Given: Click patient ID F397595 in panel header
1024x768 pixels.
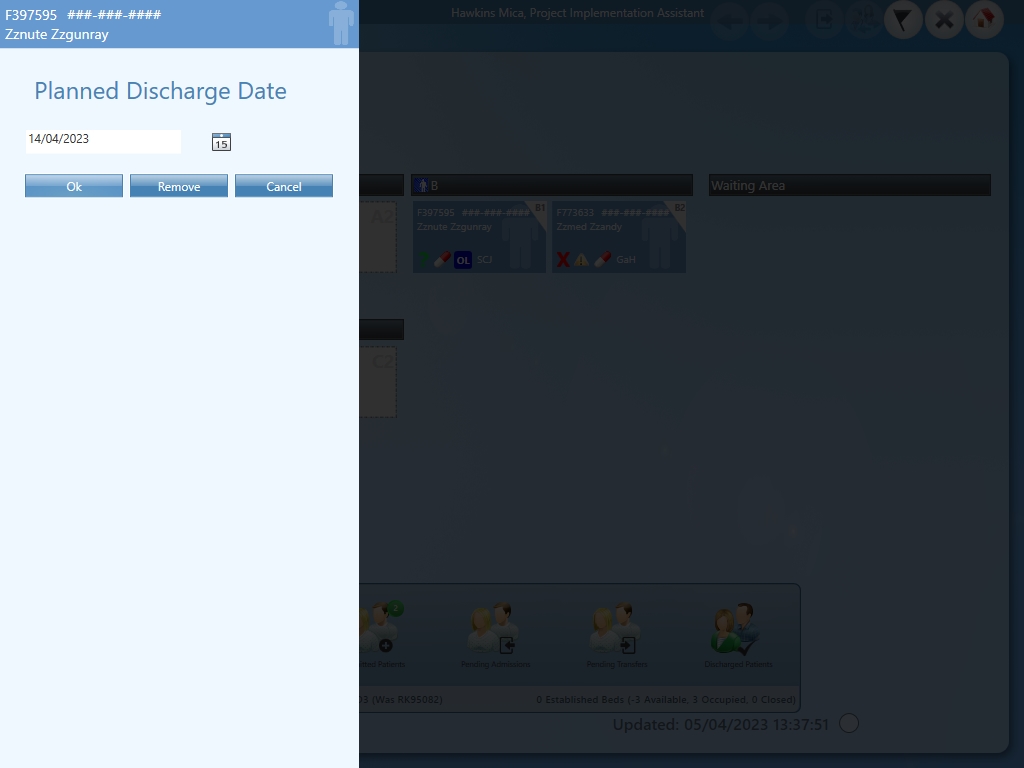Looking at the screenshot, I should pos(31,14).
